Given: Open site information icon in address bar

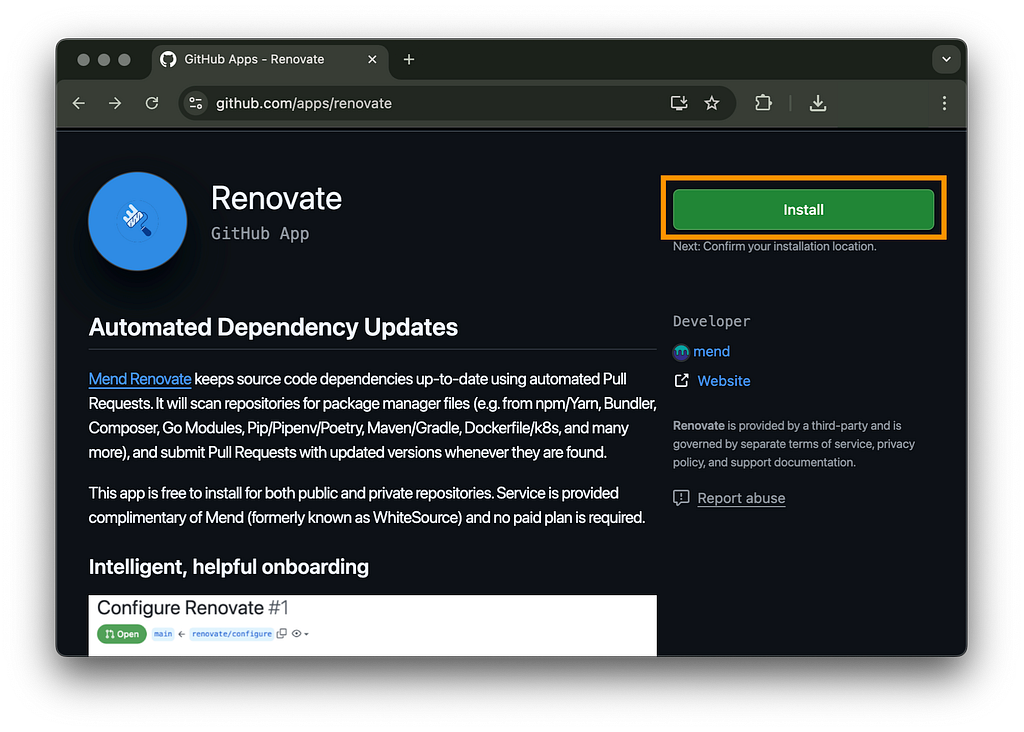Looking at the screenshot, I should coord(196,103).
